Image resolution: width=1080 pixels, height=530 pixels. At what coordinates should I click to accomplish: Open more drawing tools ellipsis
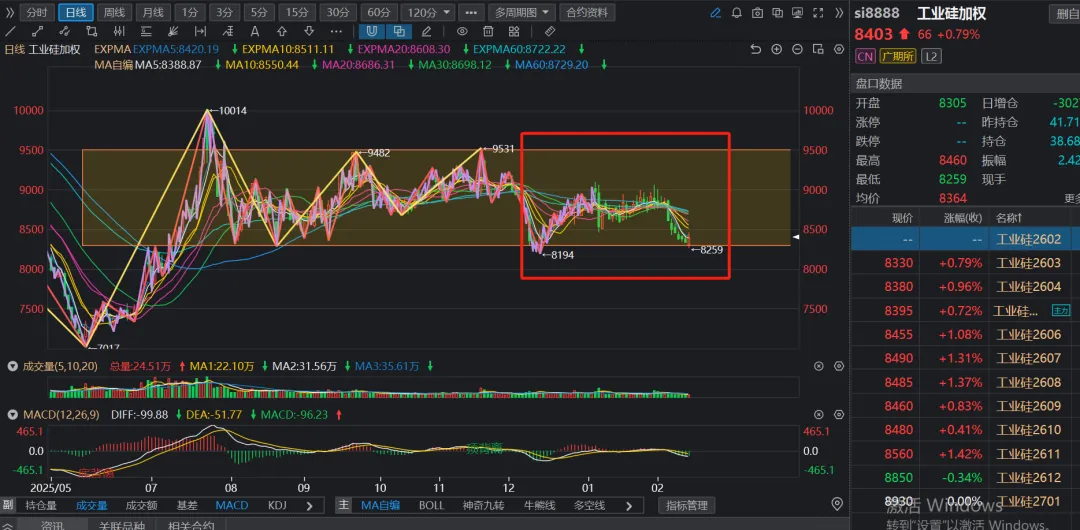tap(336, 31)
